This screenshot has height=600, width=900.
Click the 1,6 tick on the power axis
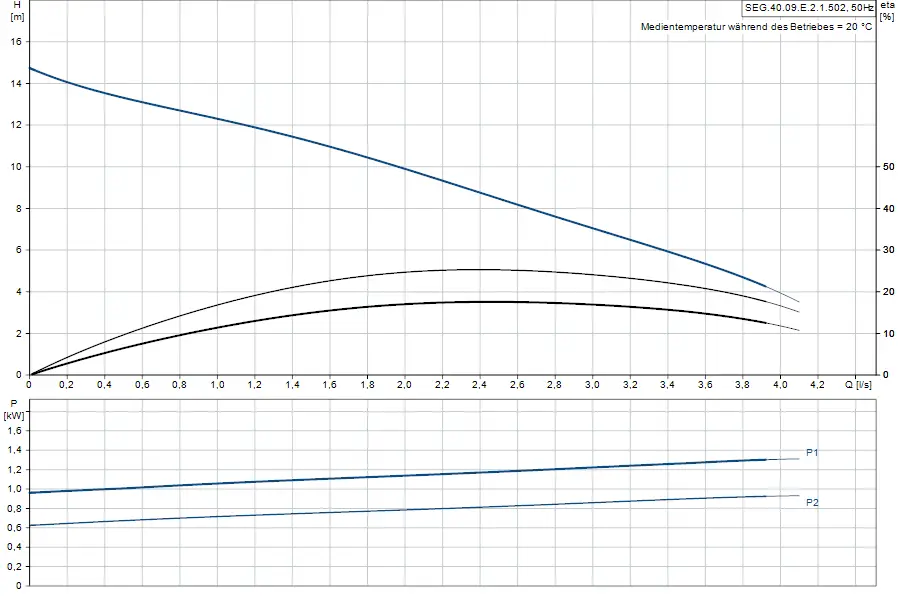(15, 431)
